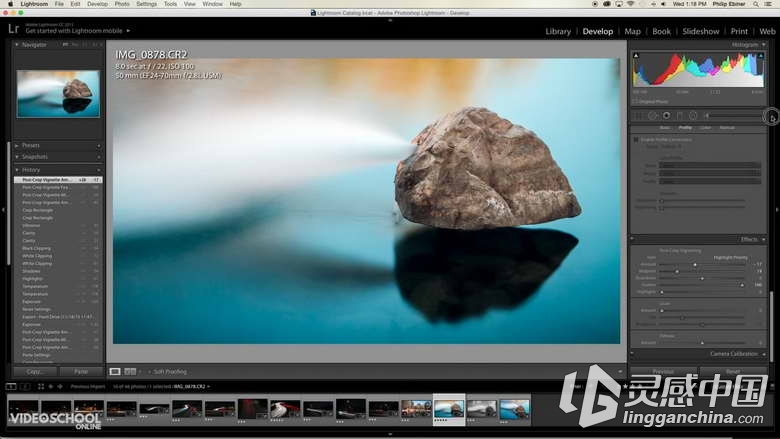The image size is (780, 439).
Task: Select the last filmstrip thumbnail
Action: [x=514, y=409]
